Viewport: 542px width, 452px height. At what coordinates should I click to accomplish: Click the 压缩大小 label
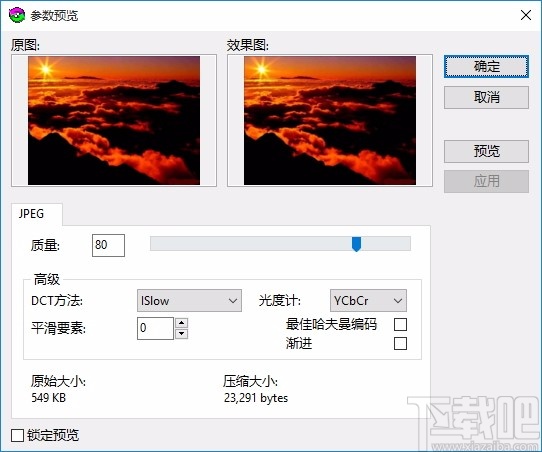click(250, 382)
